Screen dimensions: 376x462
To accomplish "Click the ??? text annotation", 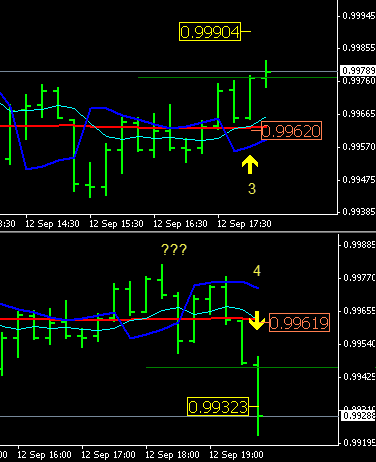I will pyautogui.click(x=174, y=249).
